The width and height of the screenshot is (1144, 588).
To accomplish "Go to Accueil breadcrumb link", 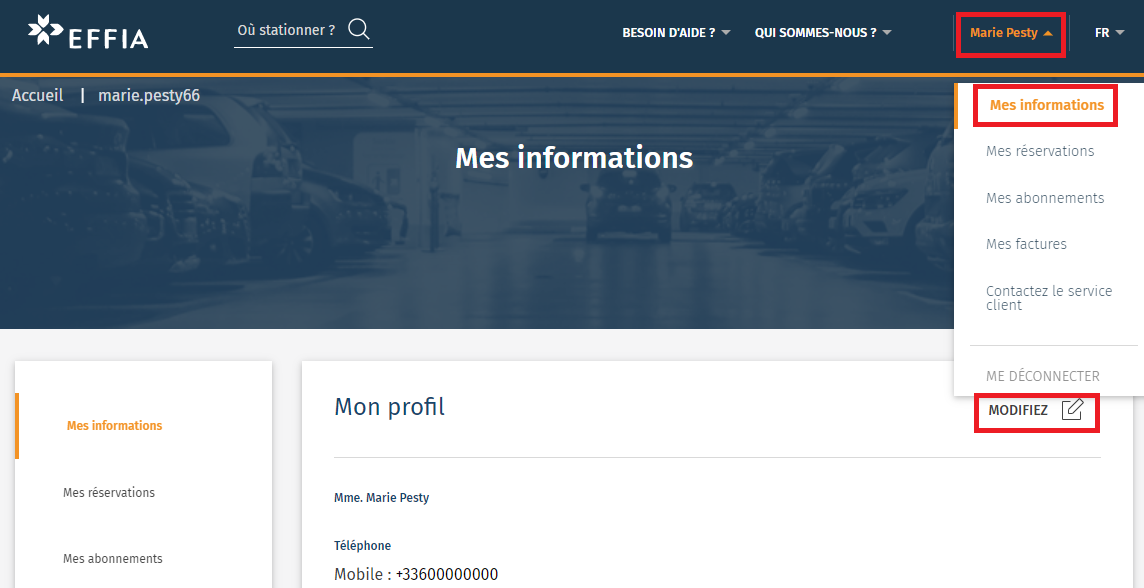I will pos(37,96).
